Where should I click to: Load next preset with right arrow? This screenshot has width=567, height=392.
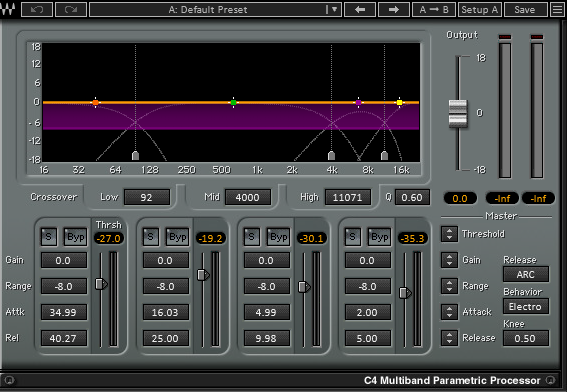[393, 9]
